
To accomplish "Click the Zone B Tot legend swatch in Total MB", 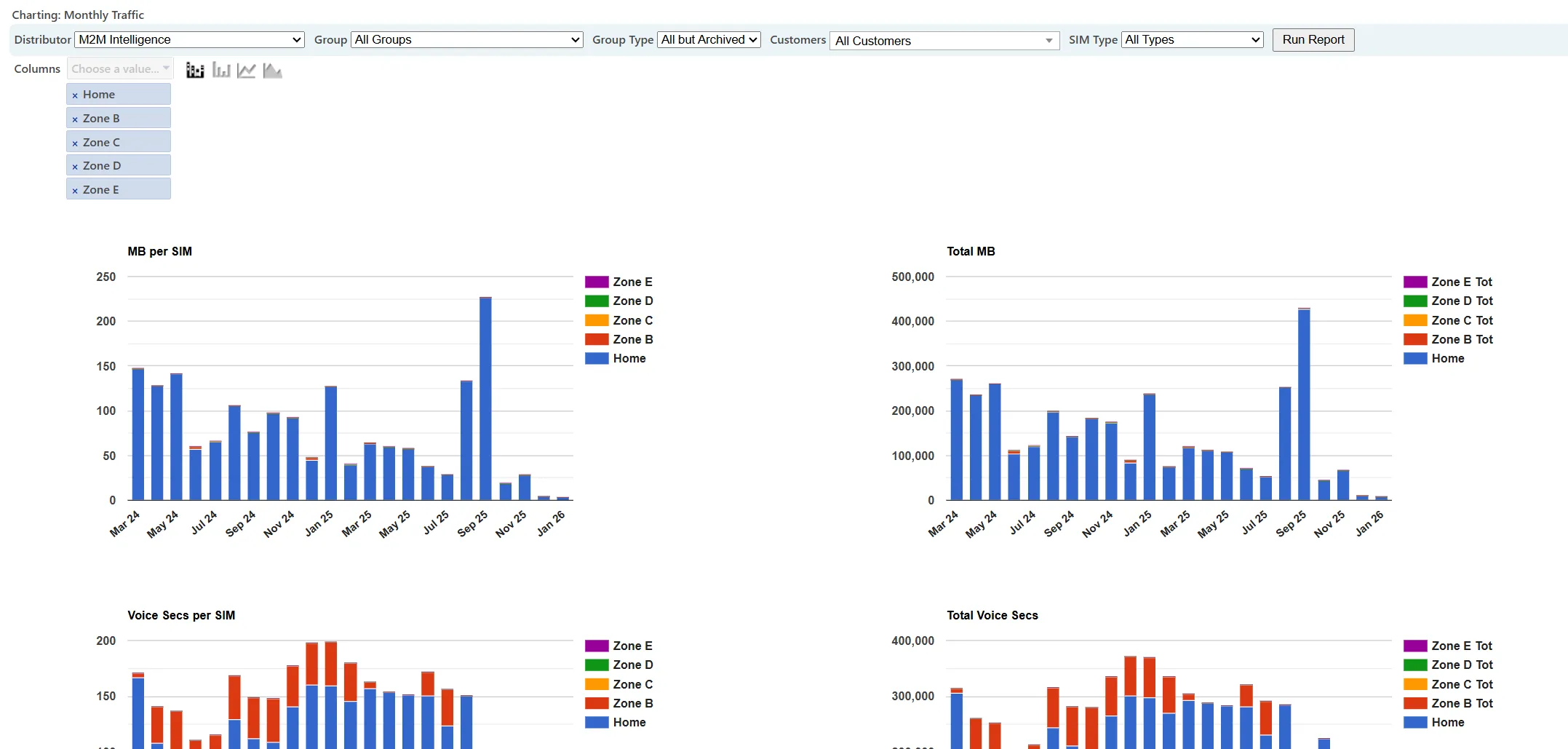I will click(x=1415, y=339).
